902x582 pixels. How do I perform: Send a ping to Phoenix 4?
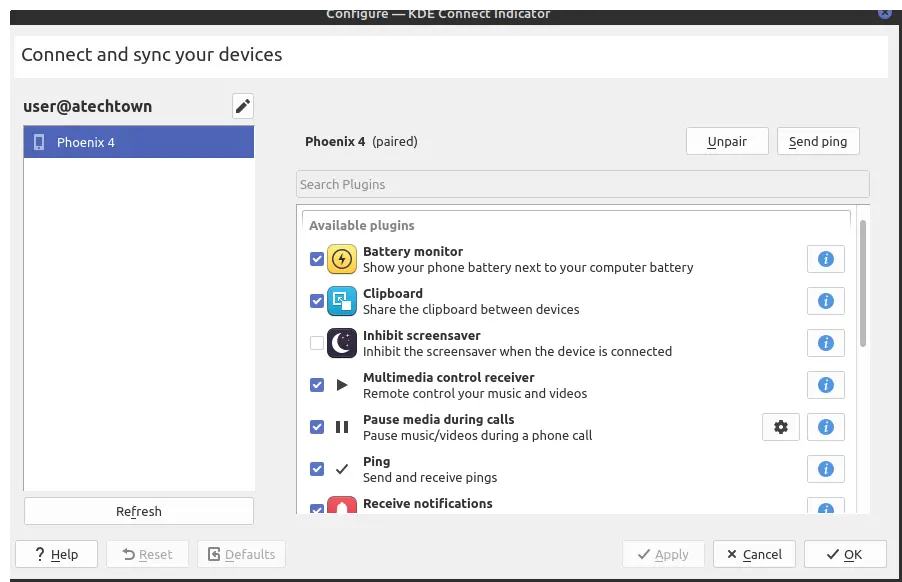tap(818, 141)
